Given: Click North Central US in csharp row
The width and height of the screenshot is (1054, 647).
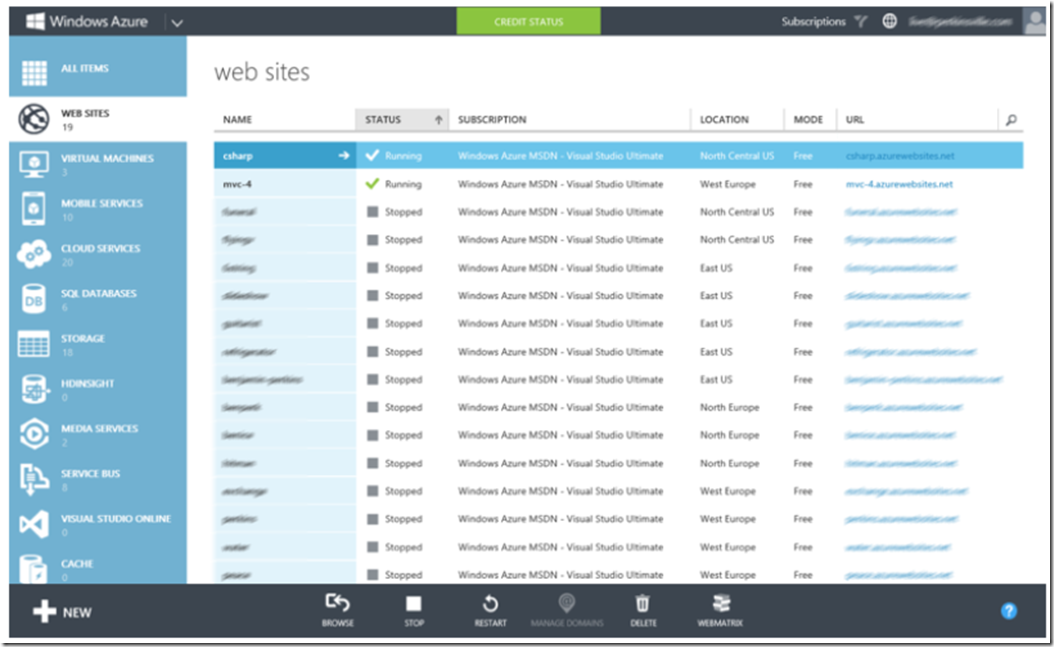Looking at the screenshot, I should [737, 156].
